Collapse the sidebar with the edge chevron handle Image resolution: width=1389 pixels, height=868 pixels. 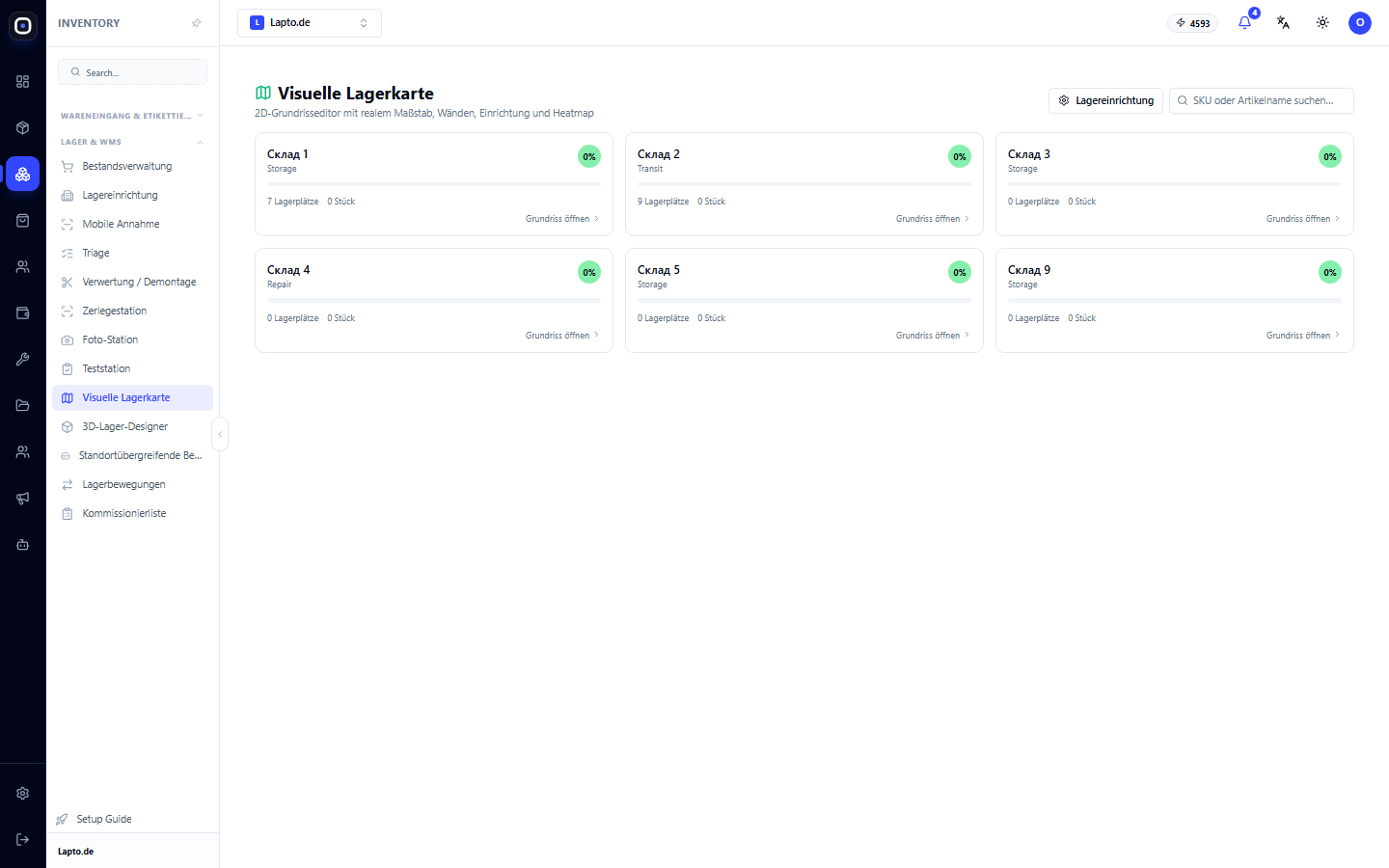pos(220,434)
